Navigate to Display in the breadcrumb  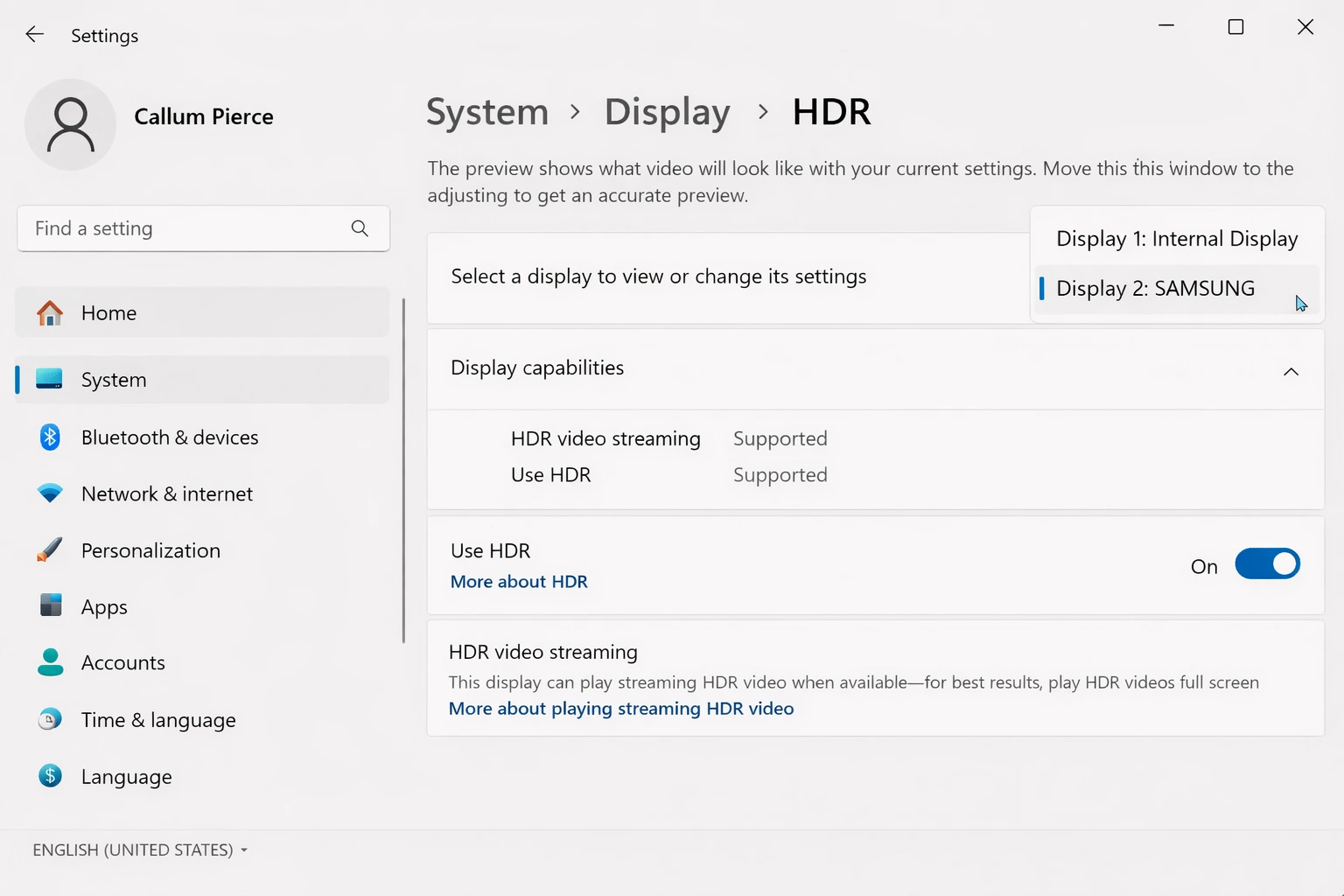(x=667, y=111)
